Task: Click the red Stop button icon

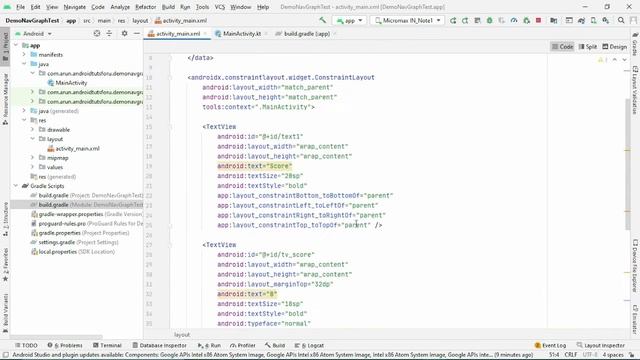Action: point(538,20)
